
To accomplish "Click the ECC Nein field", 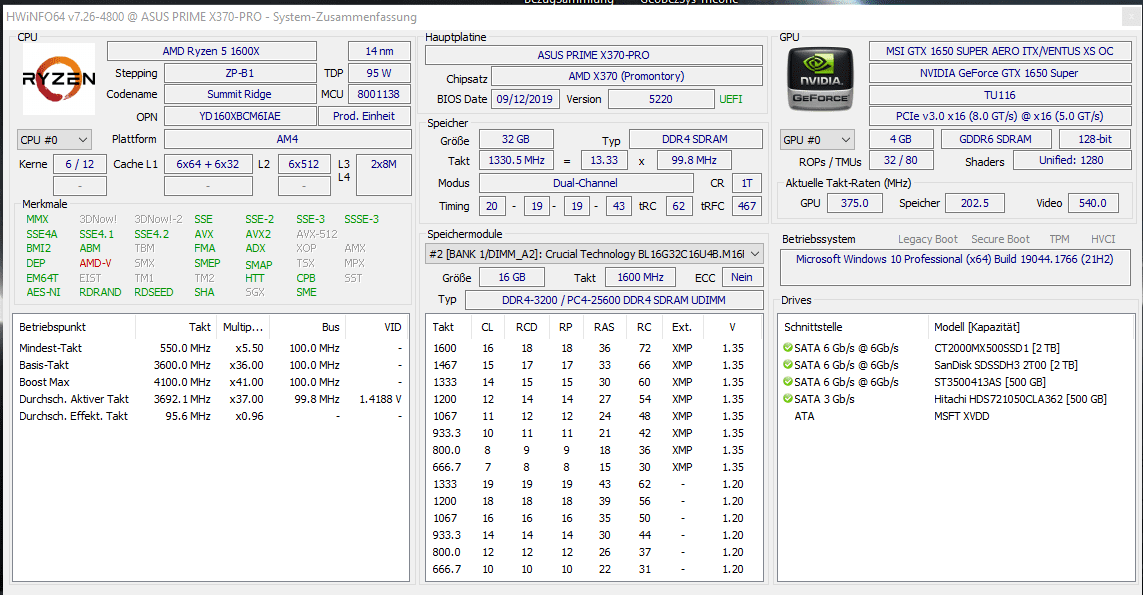I will pyautogui.click(x=742, y=277).
